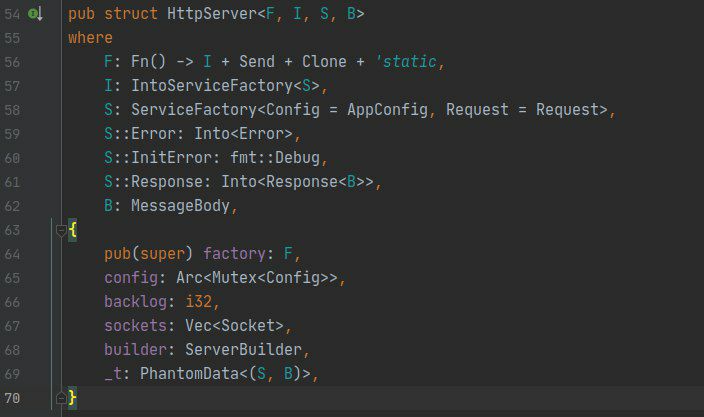Click Into<Error> on line 59

[243, 134]
